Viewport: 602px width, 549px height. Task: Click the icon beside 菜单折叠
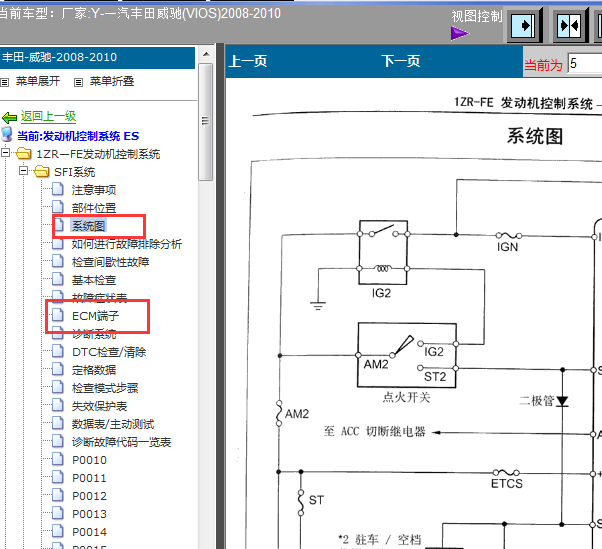pos(78,82)
